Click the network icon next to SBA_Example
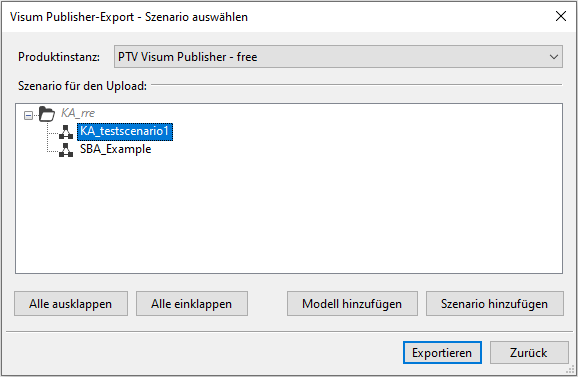Screen dimensions: 578x377 coord(66,150)
